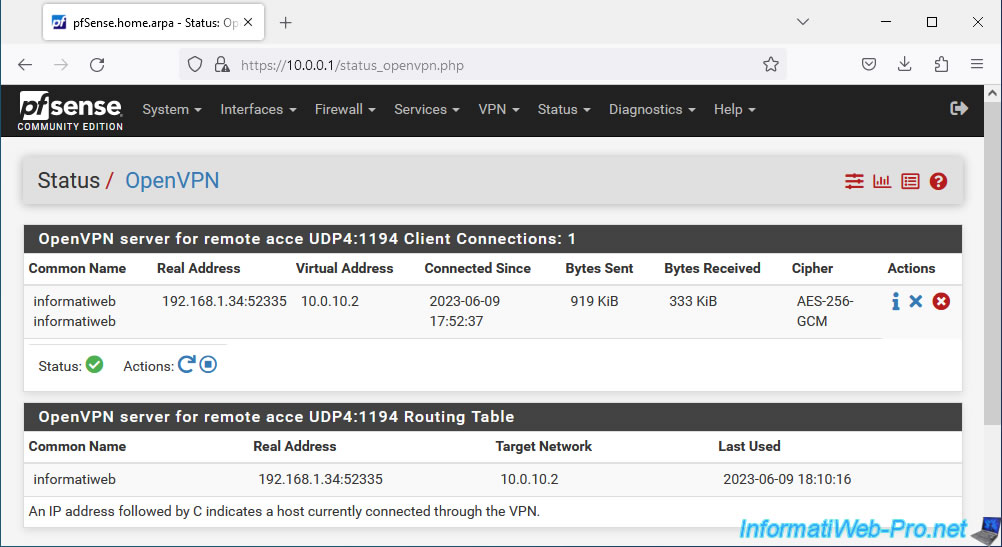The height and width of the screenshot is (547, 1002).
Task: Click the Bytes Received column header
Action: click(712, 268)
